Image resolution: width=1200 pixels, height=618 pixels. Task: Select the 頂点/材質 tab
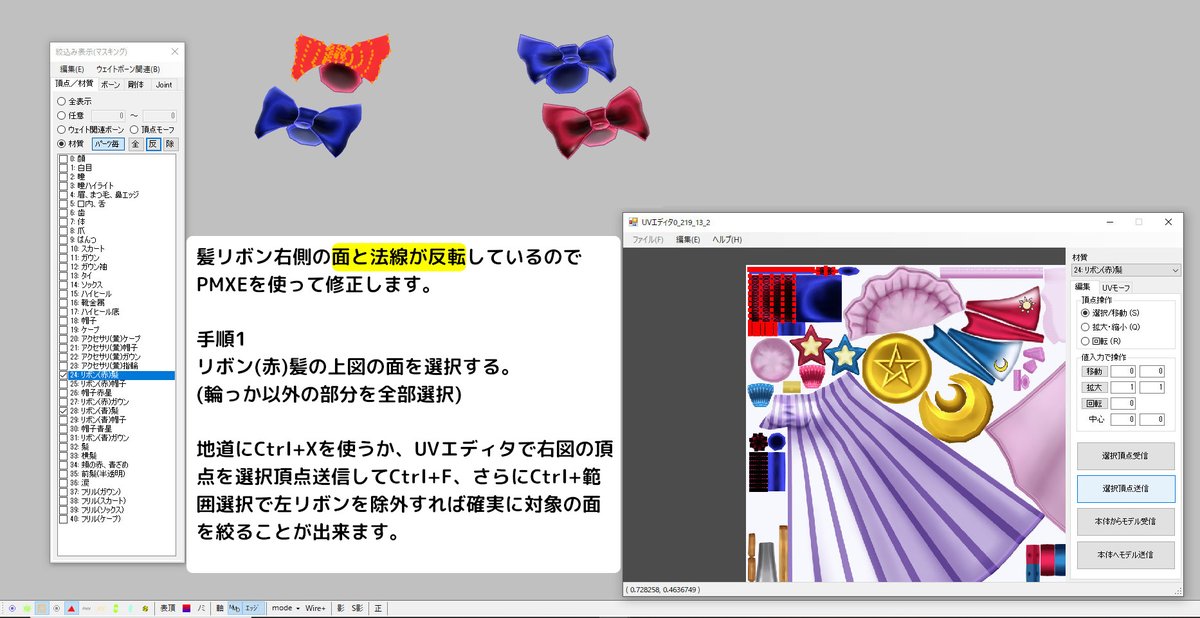[x=74, y=84]
